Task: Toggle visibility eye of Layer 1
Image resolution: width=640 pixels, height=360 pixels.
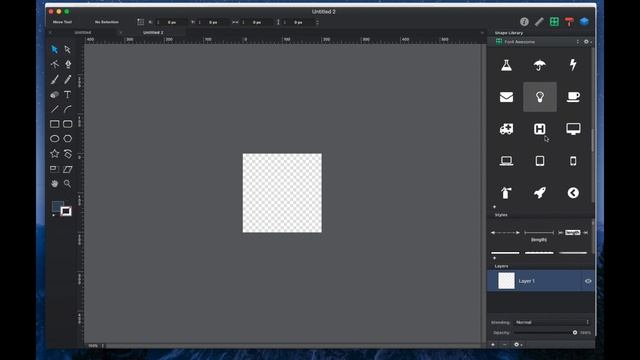Action: tap(588, 281)
